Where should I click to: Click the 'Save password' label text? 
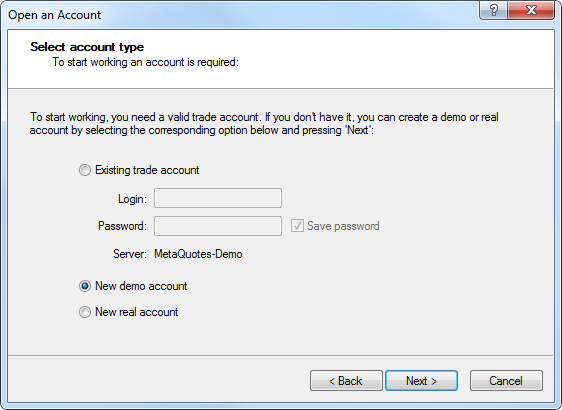343,226
